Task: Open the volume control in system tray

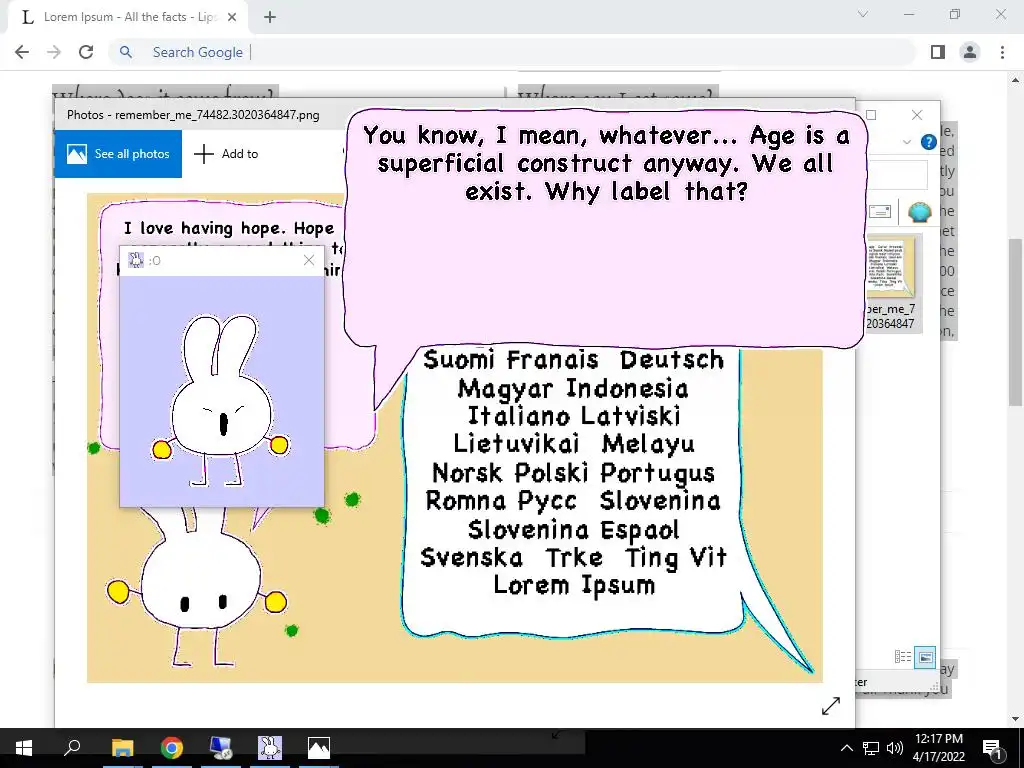Action: point(895,748)
